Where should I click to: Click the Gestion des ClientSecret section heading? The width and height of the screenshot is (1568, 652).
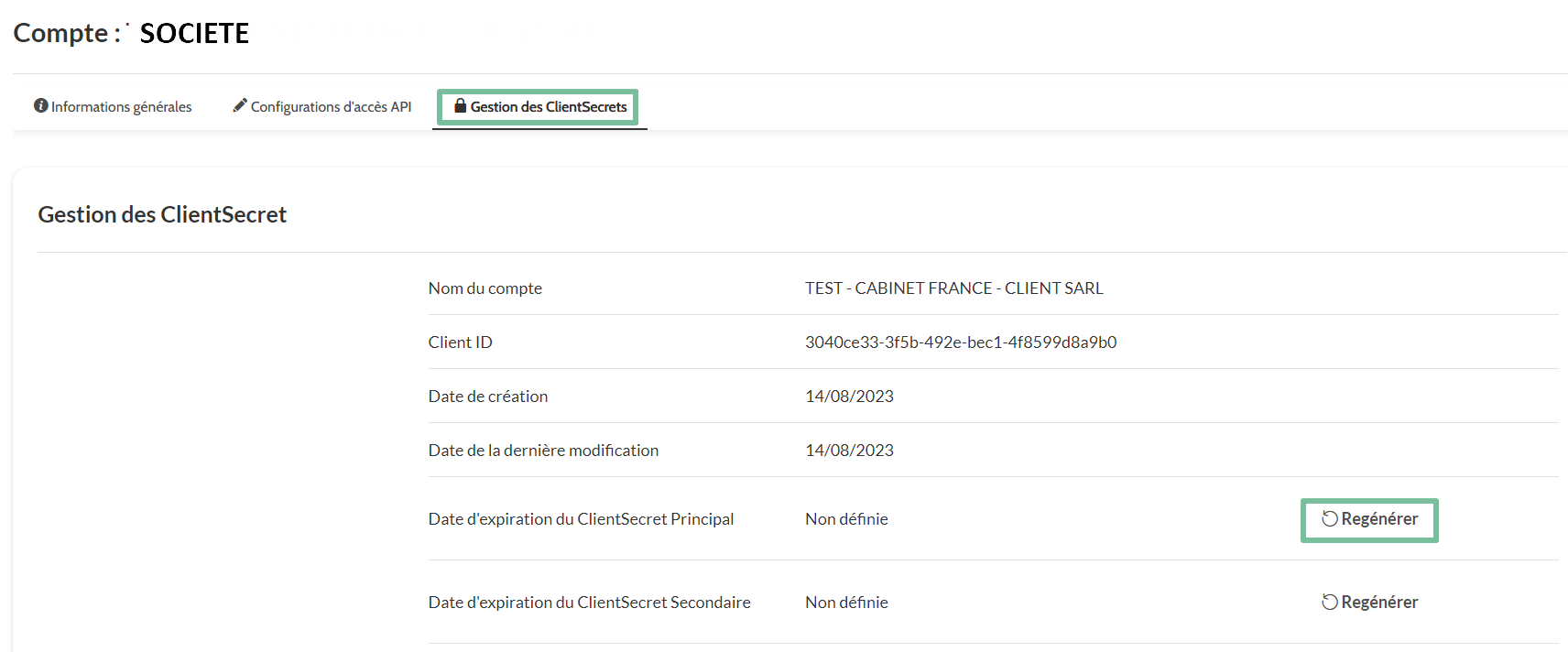tap(162, 214)
